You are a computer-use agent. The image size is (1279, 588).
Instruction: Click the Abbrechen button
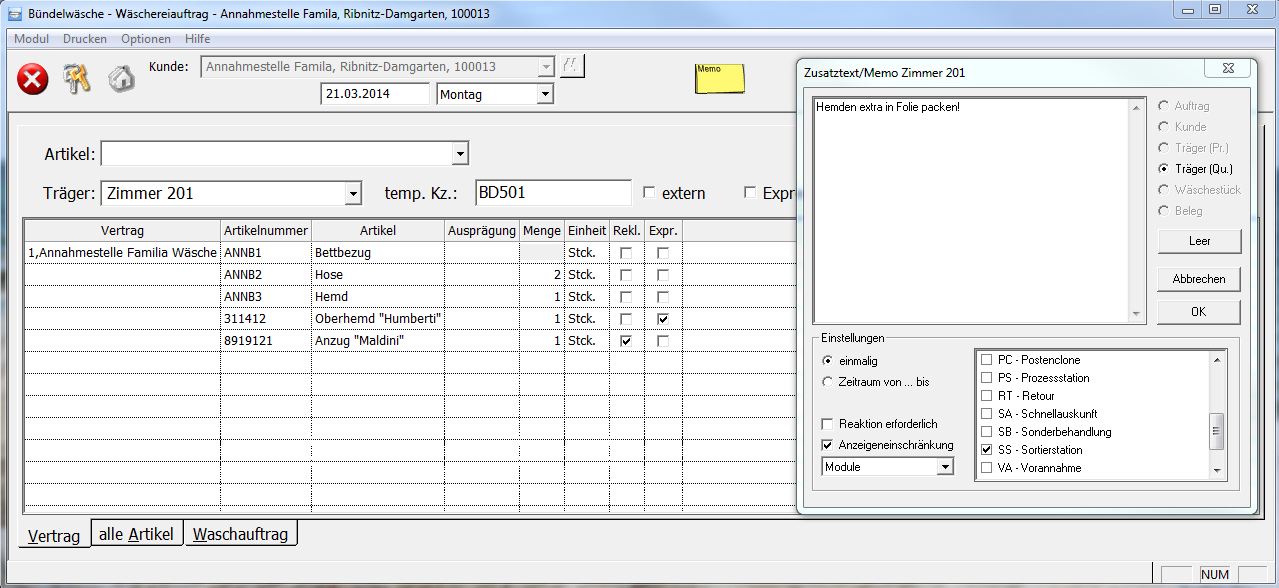tap(1199, 279)
